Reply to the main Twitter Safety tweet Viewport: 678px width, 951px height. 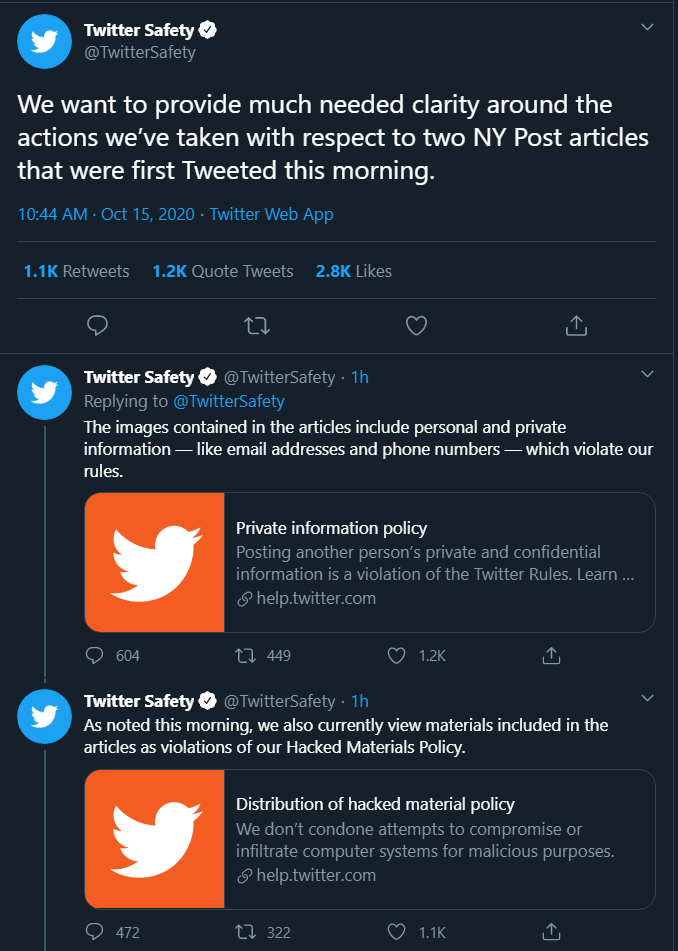(97, 326)
